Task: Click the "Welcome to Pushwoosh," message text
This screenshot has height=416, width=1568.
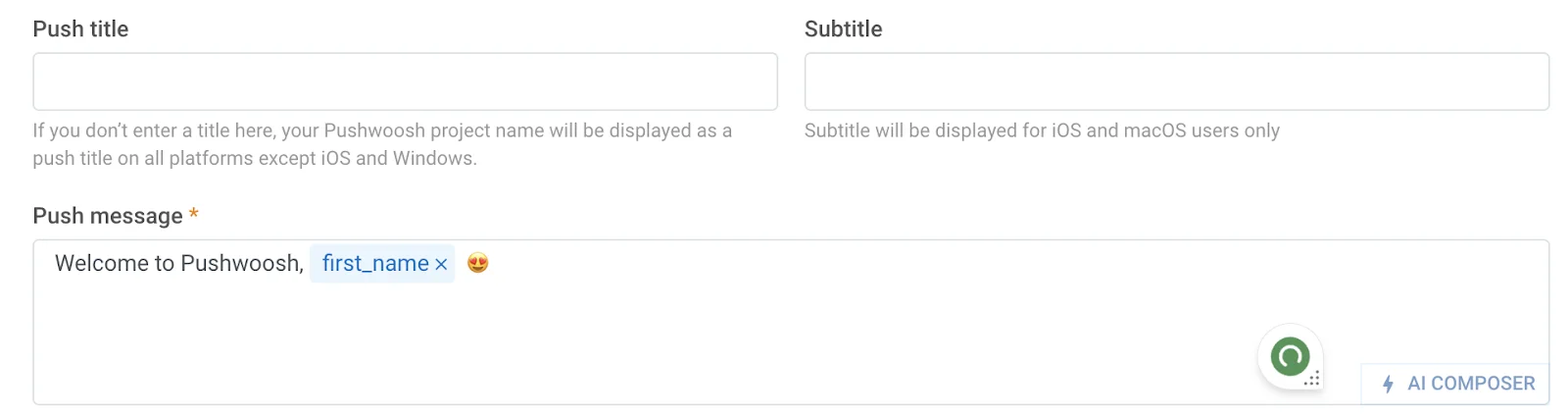Action: (178, 263)
